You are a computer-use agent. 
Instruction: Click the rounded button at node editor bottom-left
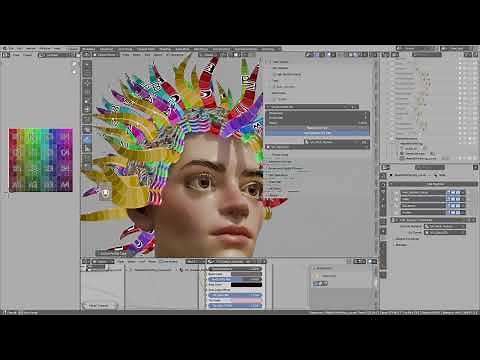pos(99,305)
